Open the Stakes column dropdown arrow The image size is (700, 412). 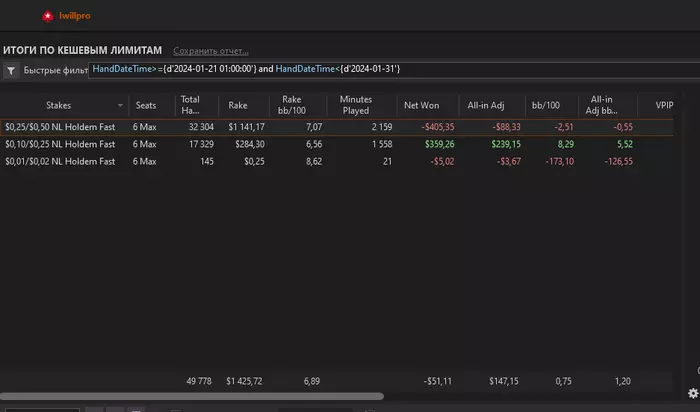pos(121,105)
